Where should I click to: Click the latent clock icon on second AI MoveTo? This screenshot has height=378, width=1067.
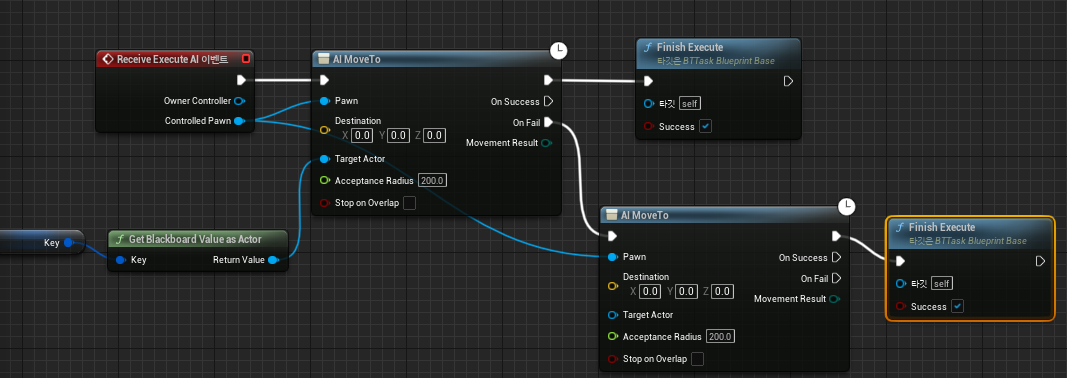click(x=846, y=206)
